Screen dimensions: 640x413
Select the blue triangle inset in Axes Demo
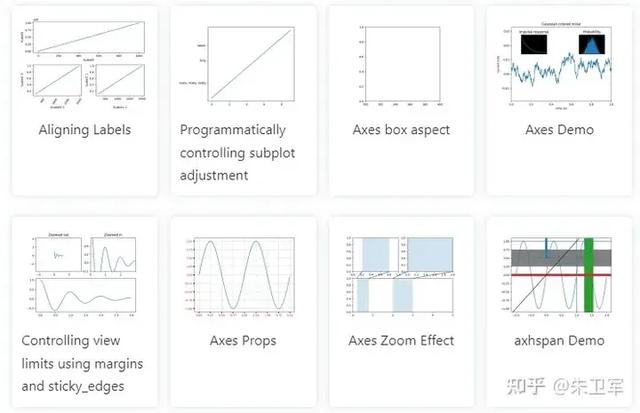pyautogui.click(x=592, y=44)
